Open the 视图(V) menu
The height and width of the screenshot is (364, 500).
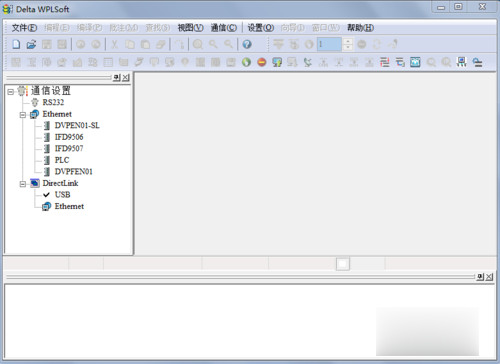coord(190,28)
